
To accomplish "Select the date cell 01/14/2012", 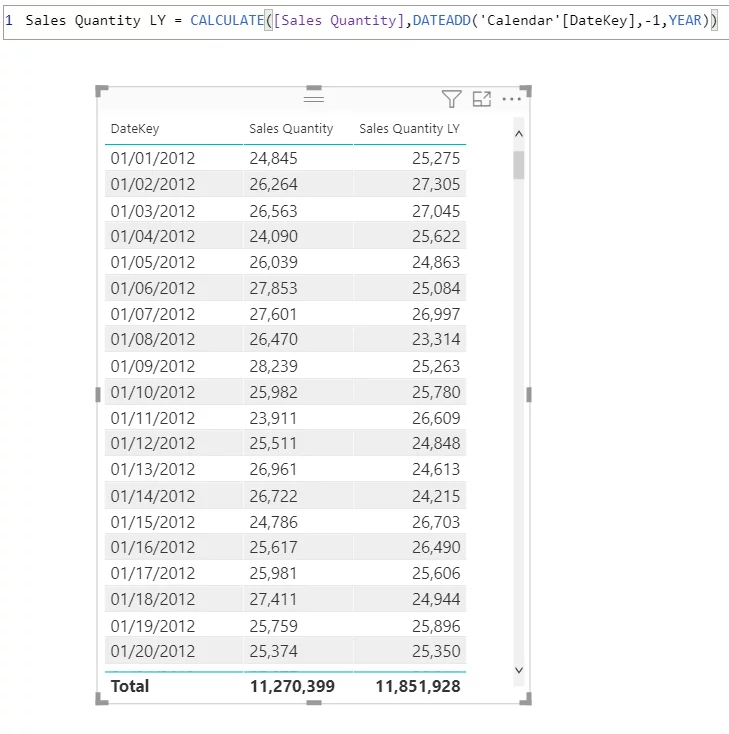I will point(153,496).
